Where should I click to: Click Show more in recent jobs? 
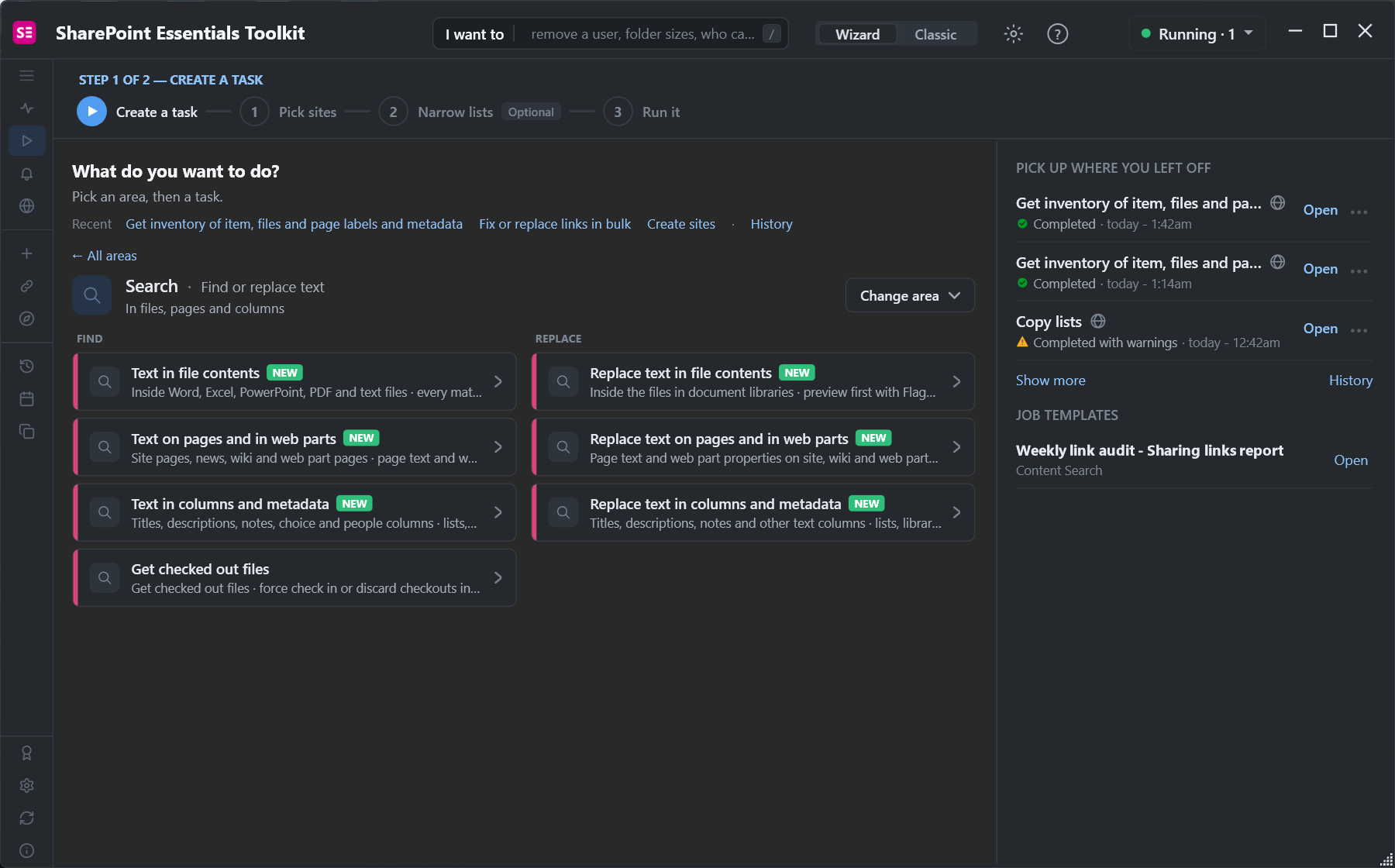pyautogui.click(x=1050, y=381)
